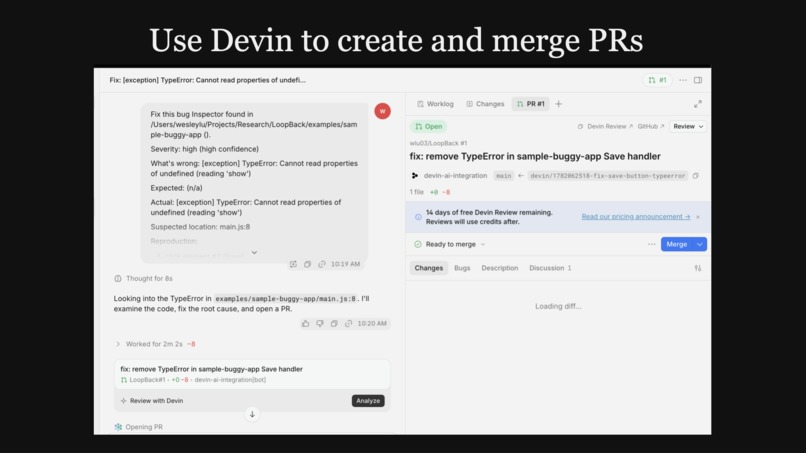Select the Changes sub-tab under Ready to merge
806x453 pixels.
[429, 268]
